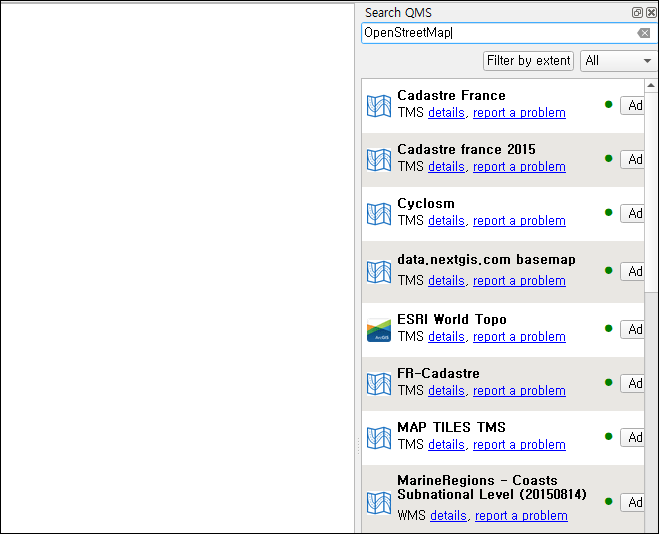Viewport: 659px width, 534px height.
Task: Add the Cadastre france 2015 service
Action: [632, 160]
